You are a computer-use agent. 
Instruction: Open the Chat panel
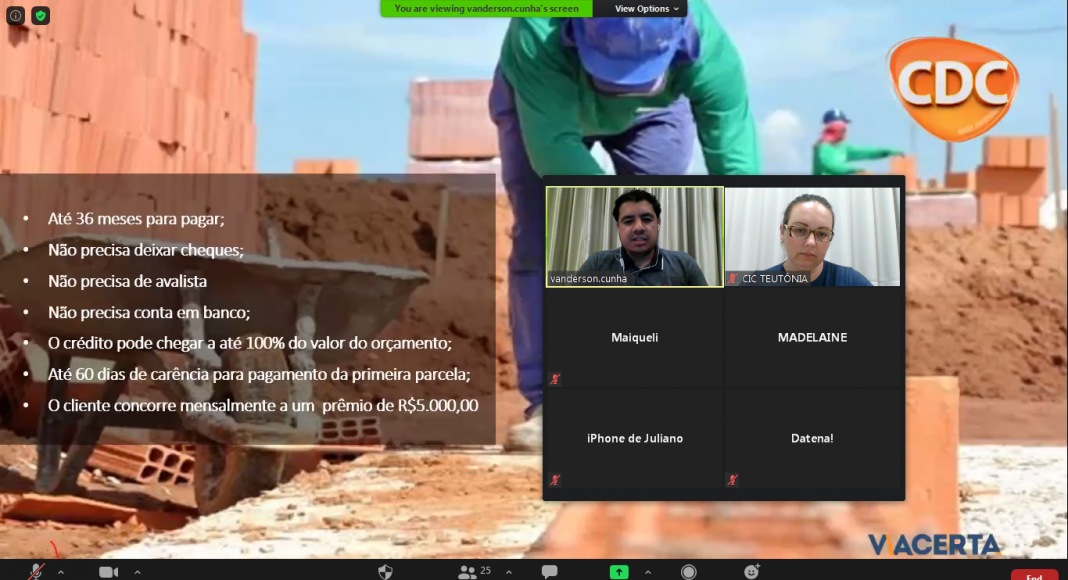tap(549, 571)
